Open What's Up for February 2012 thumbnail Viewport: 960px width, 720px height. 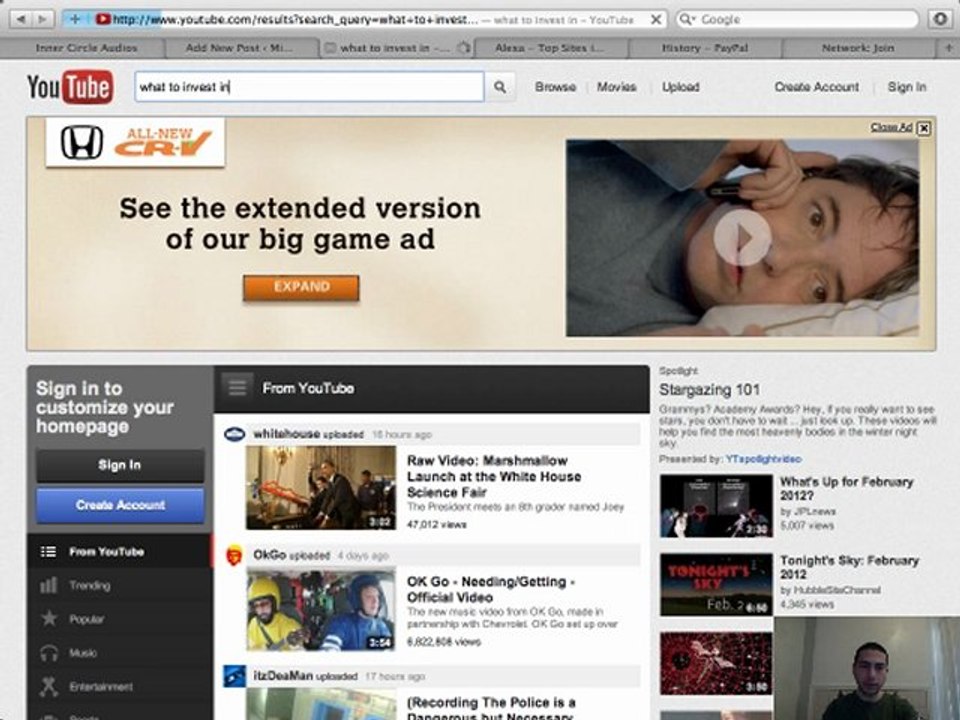pyautogui.click(x=716, y=506)
